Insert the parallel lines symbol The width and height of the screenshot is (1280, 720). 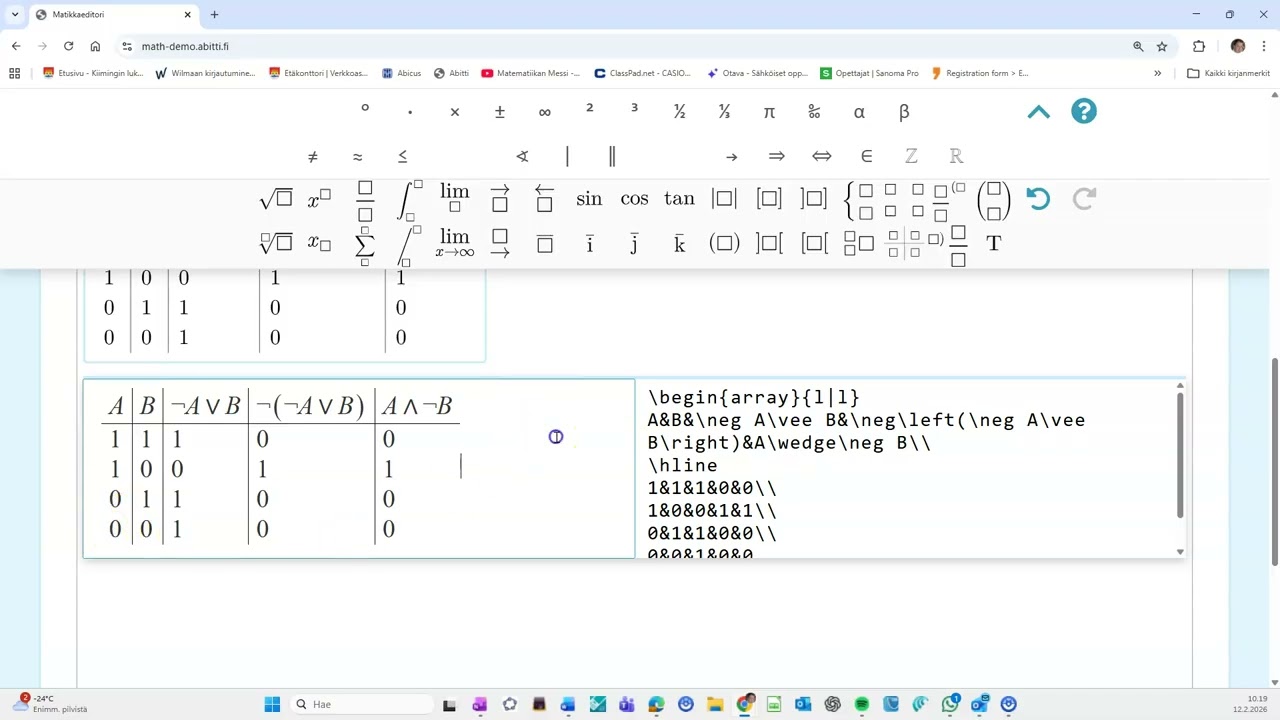pos(612,156)
